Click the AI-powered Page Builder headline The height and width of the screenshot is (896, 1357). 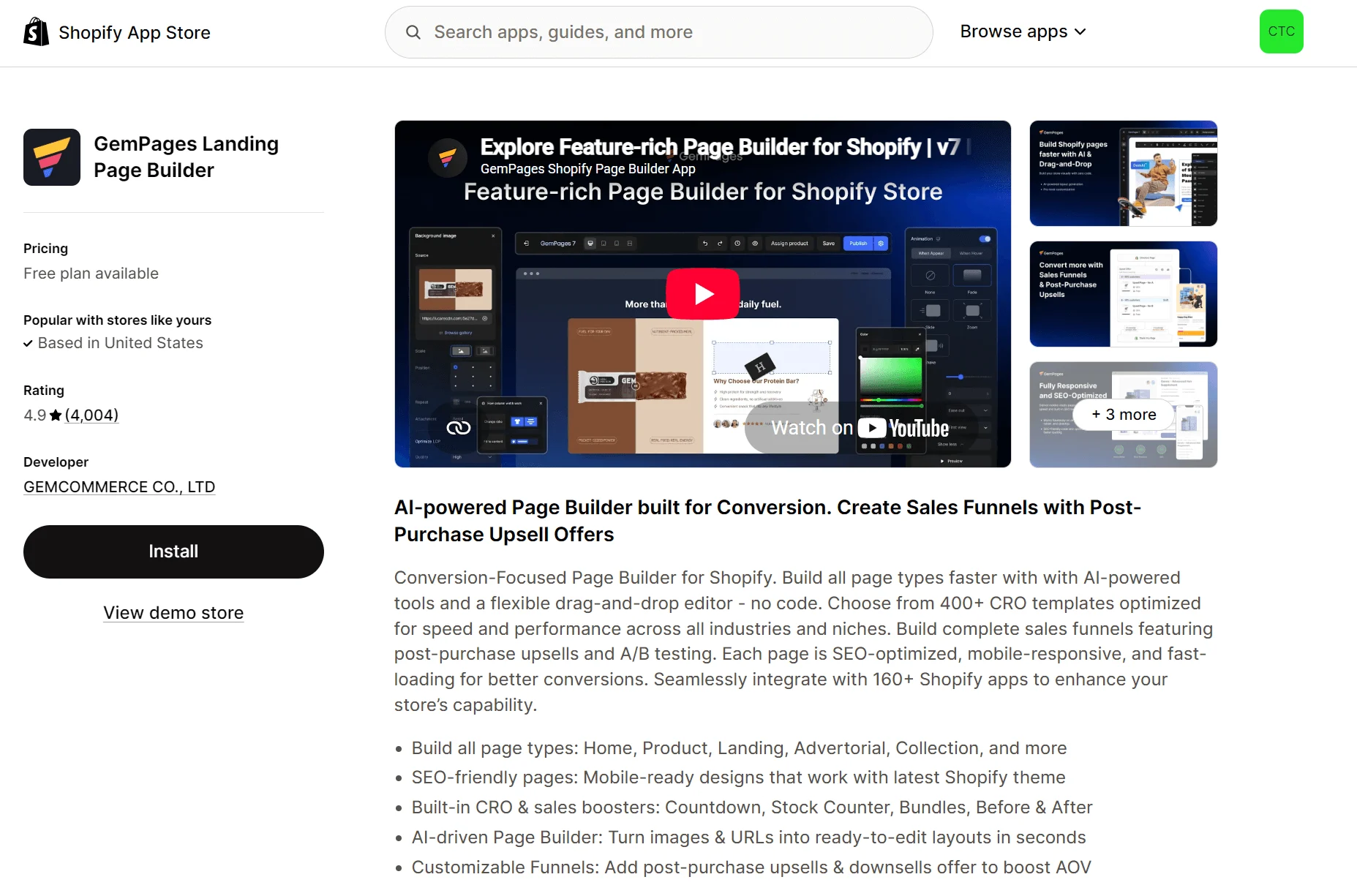[x=767, y=521]
